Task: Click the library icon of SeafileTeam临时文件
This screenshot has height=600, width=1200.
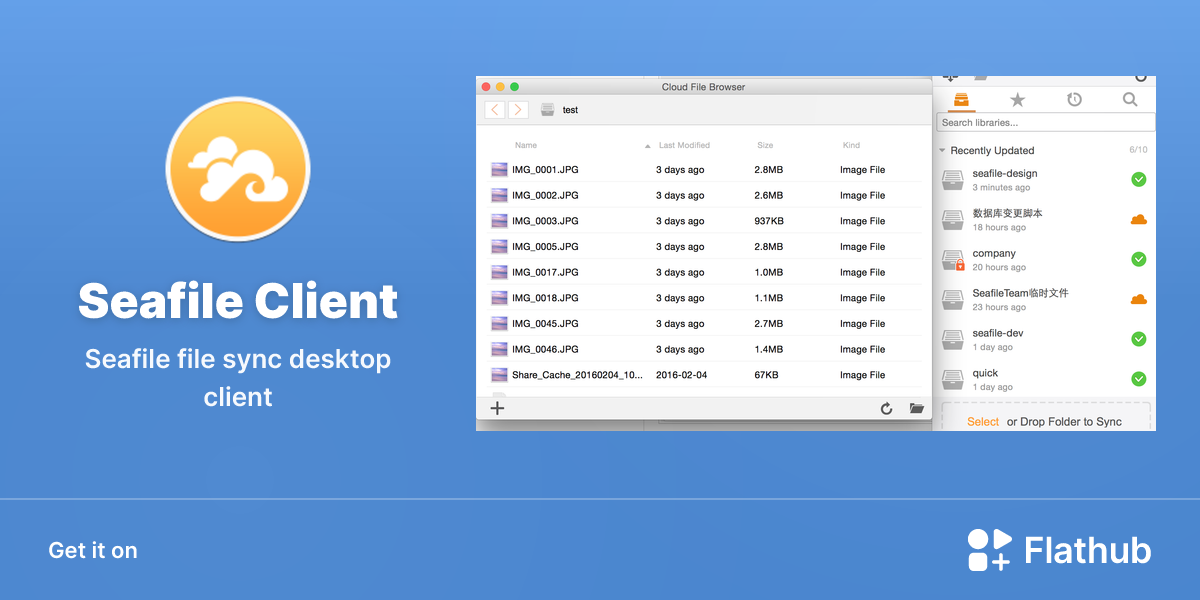Action: tap(953, 300)
